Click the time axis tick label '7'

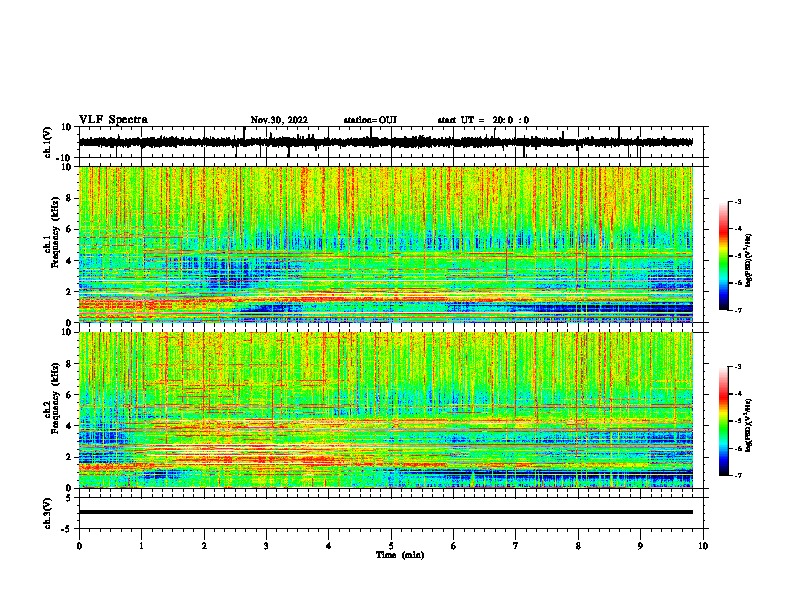516,546
